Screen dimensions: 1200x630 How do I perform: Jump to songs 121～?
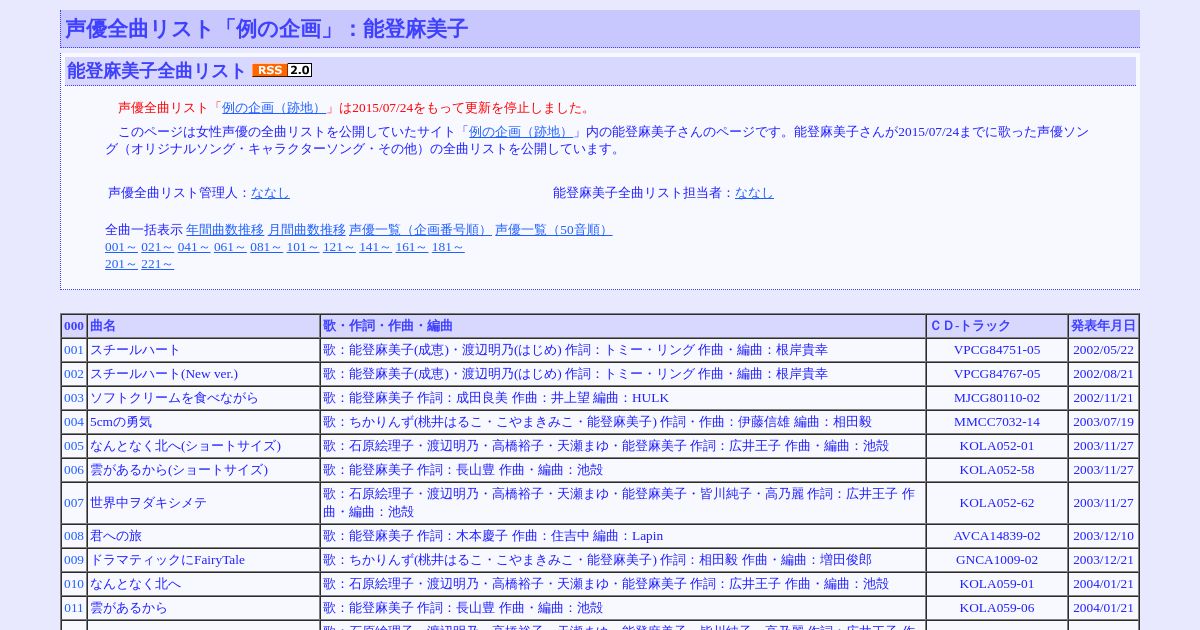click(x=339, y=247)
